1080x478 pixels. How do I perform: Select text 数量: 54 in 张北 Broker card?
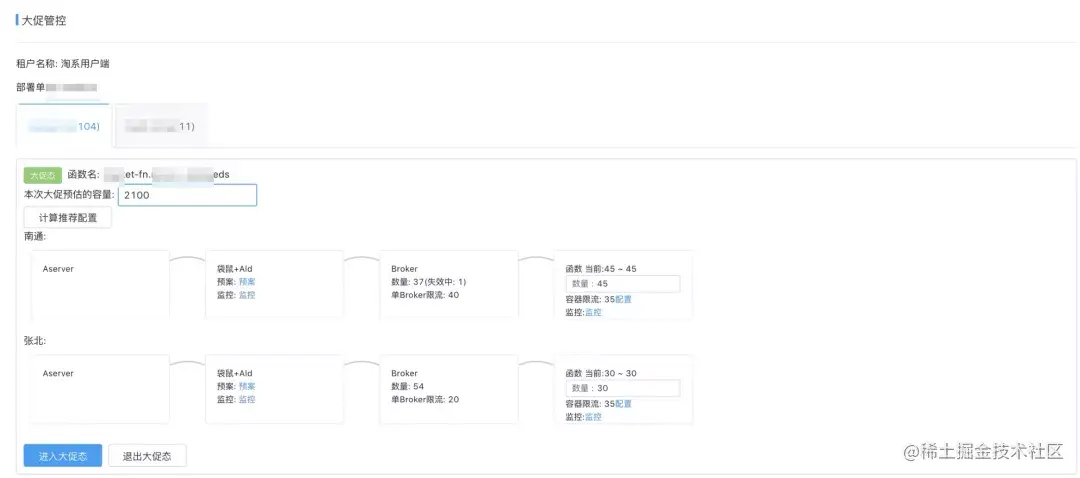click(x=408, y=386)
